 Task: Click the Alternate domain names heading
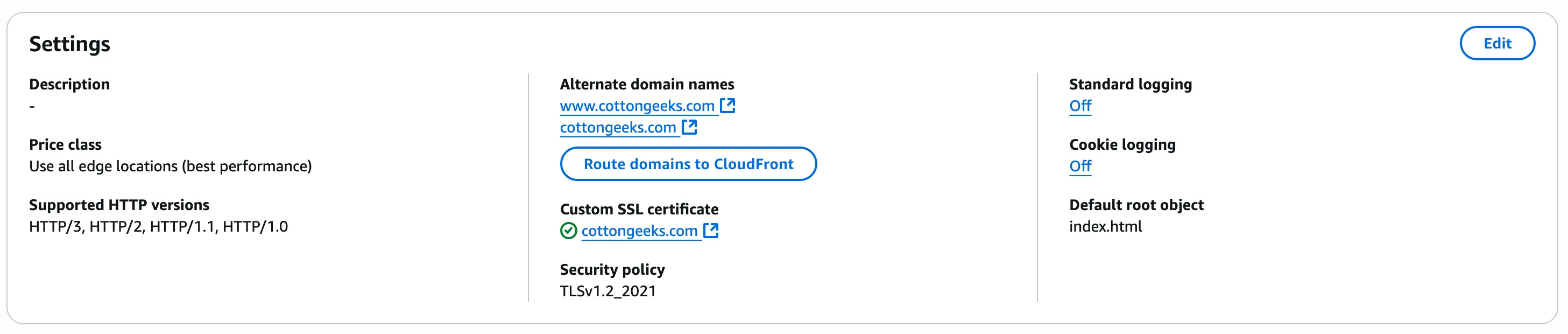tap(647, 84)
